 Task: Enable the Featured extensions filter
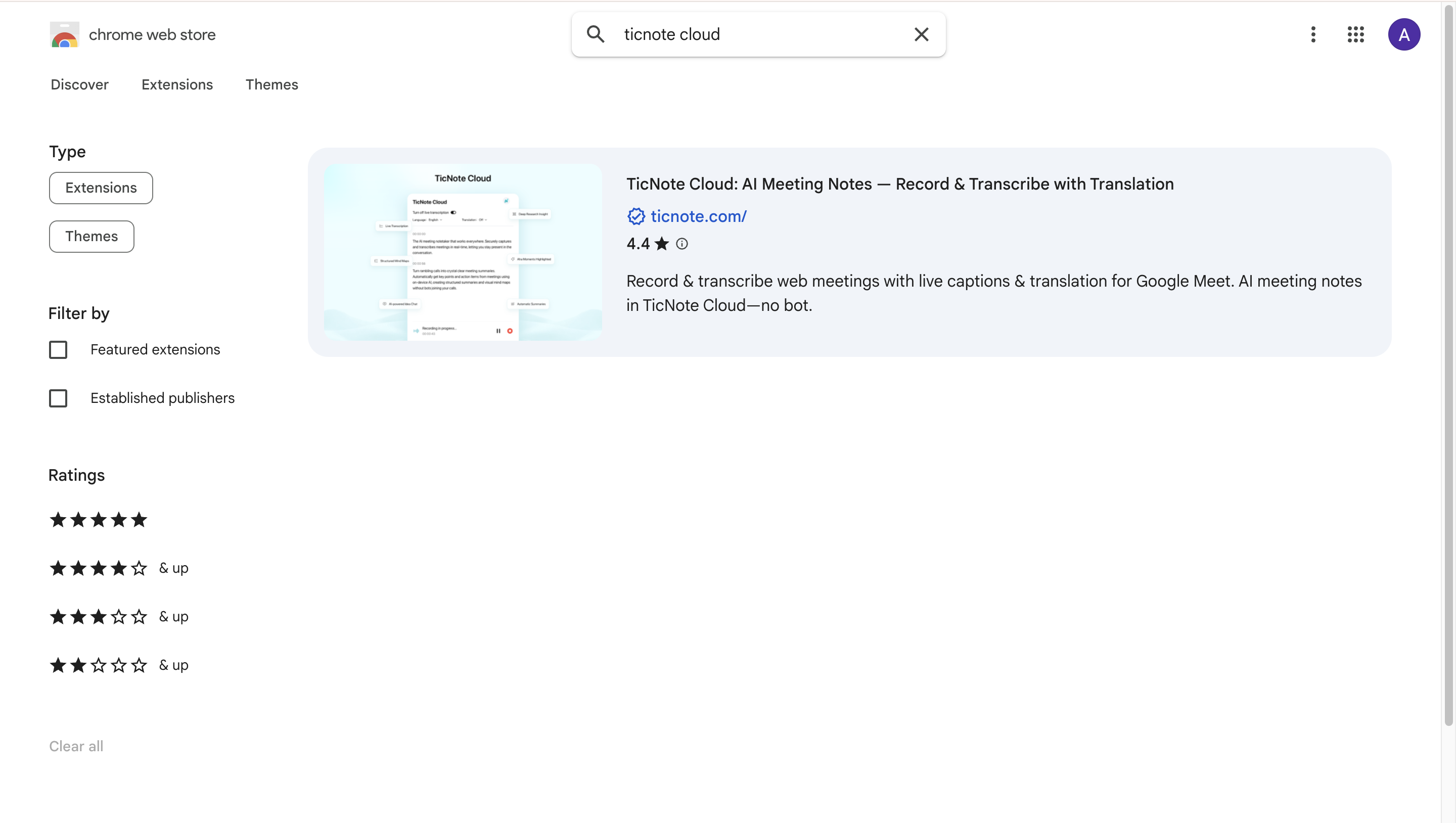[x=58, y=349]
